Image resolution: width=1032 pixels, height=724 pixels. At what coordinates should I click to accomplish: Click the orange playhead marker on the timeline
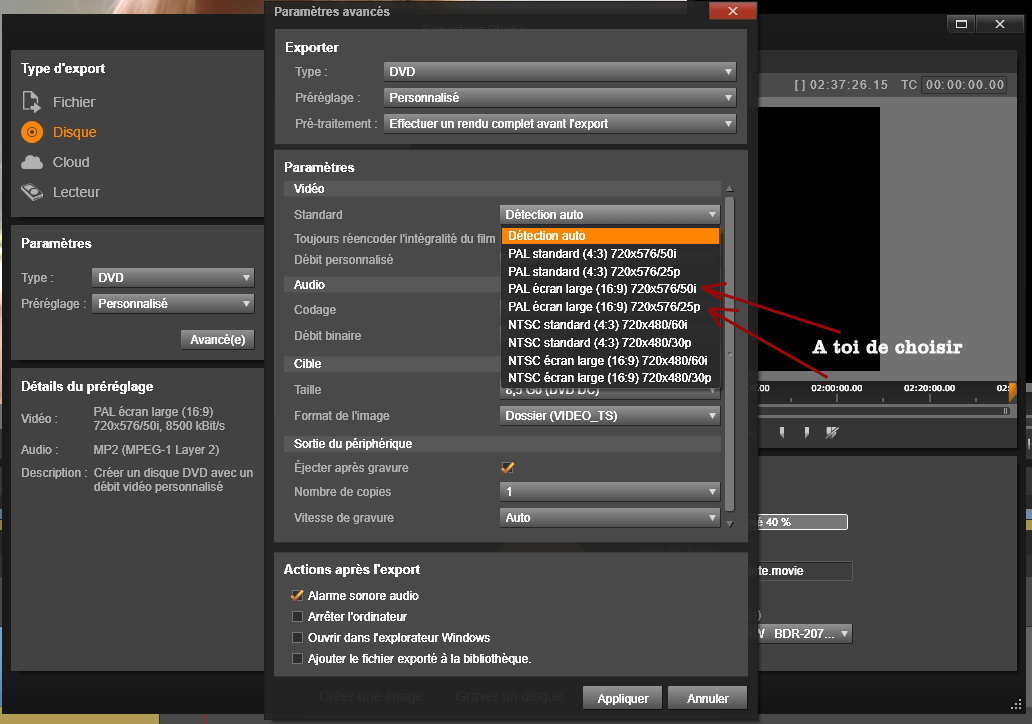click(1011, 391)
